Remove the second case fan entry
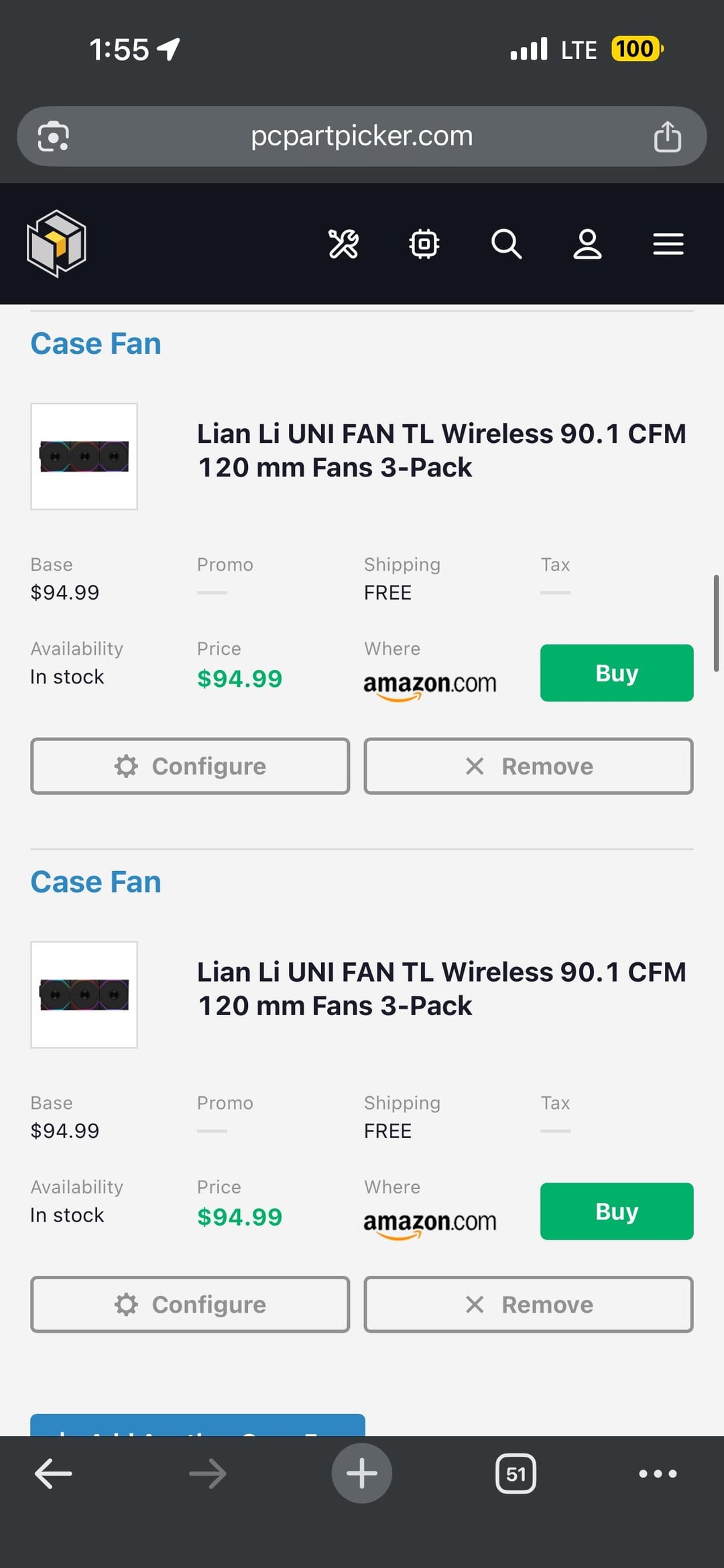 (528, 1305)
